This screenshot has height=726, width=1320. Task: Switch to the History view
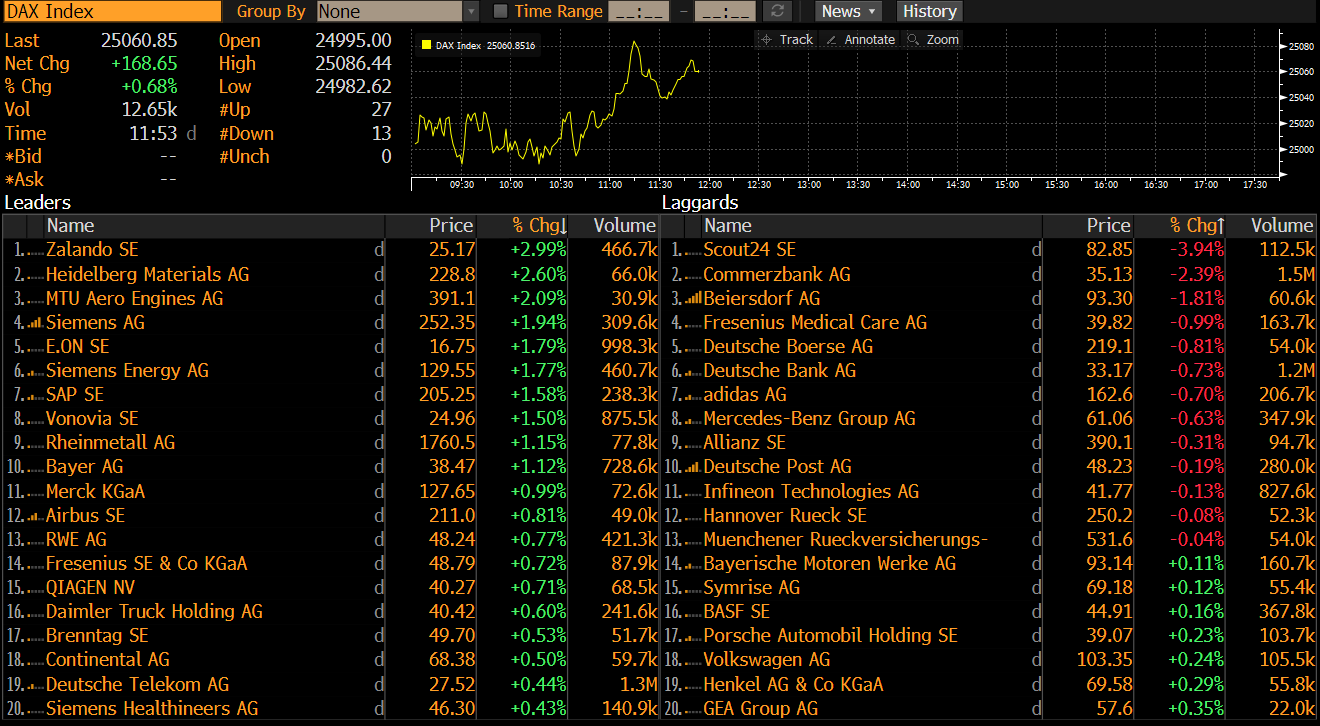point(928,11)
